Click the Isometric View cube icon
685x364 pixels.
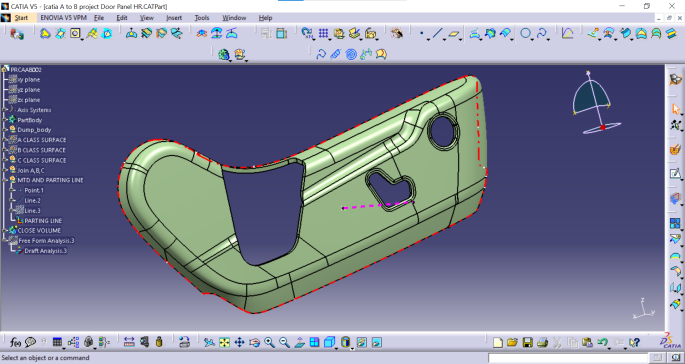point(329,342)
